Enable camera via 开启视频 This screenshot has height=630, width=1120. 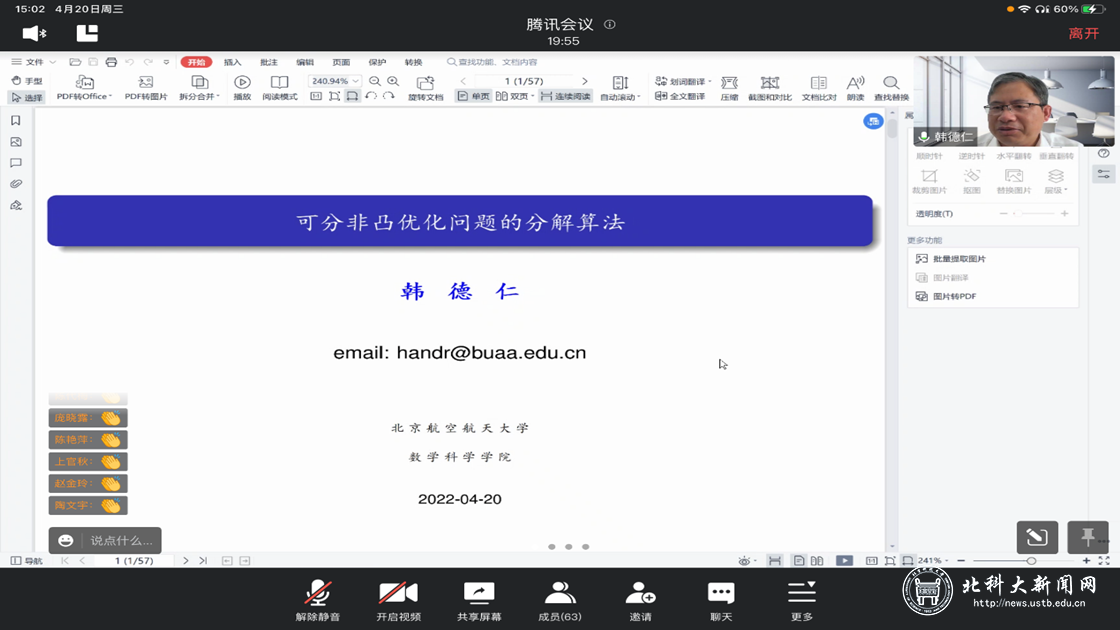(x=399, y=598)
